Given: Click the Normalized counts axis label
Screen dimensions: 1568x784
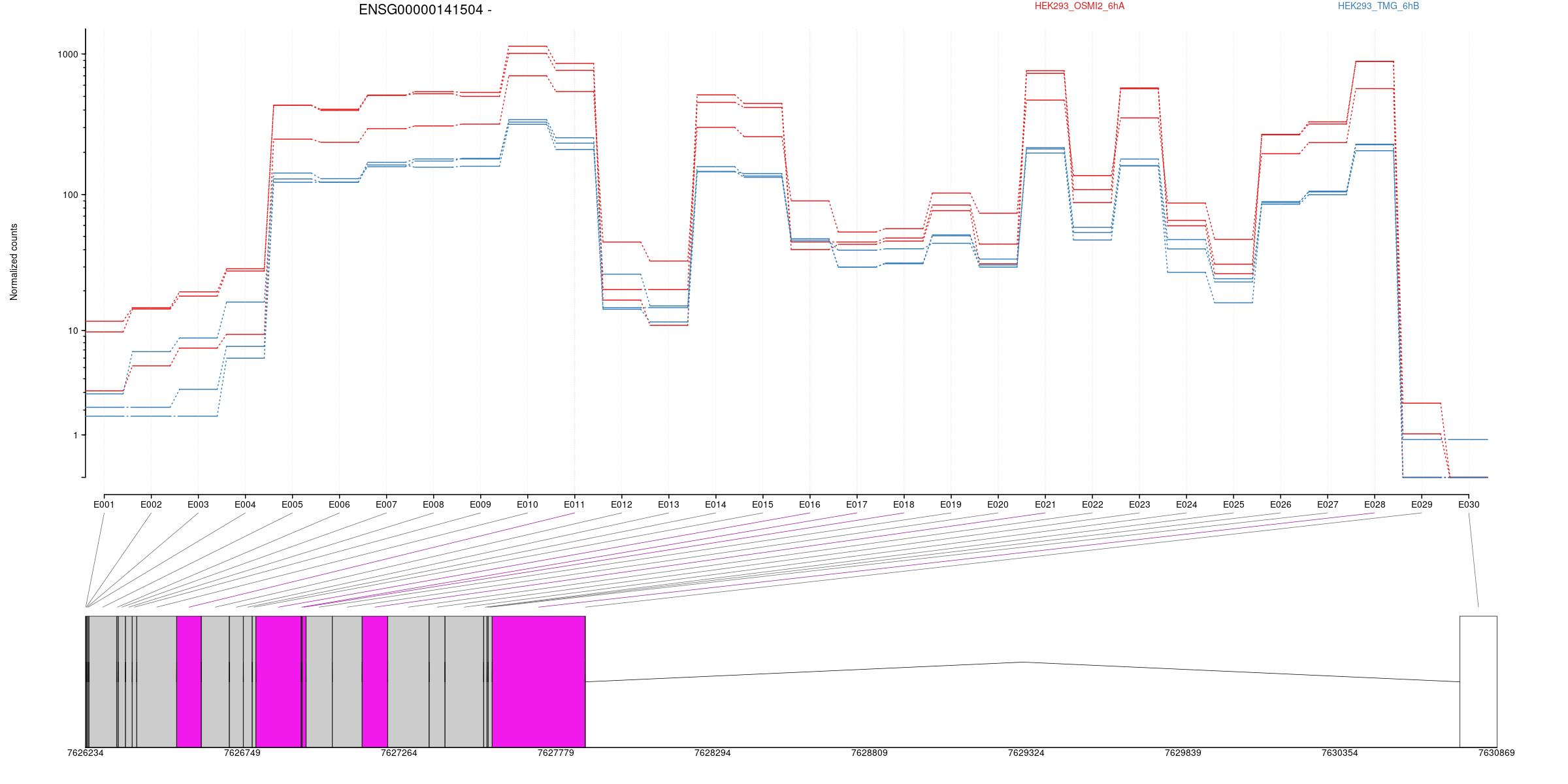Looking at the screenshot, I should 14,262.
